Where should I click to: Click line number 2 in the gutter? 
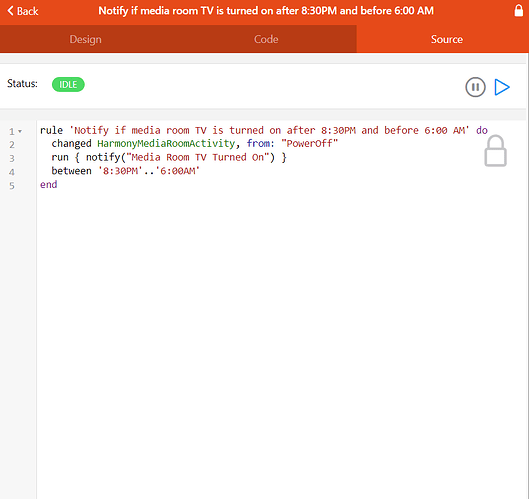(12, 145)
